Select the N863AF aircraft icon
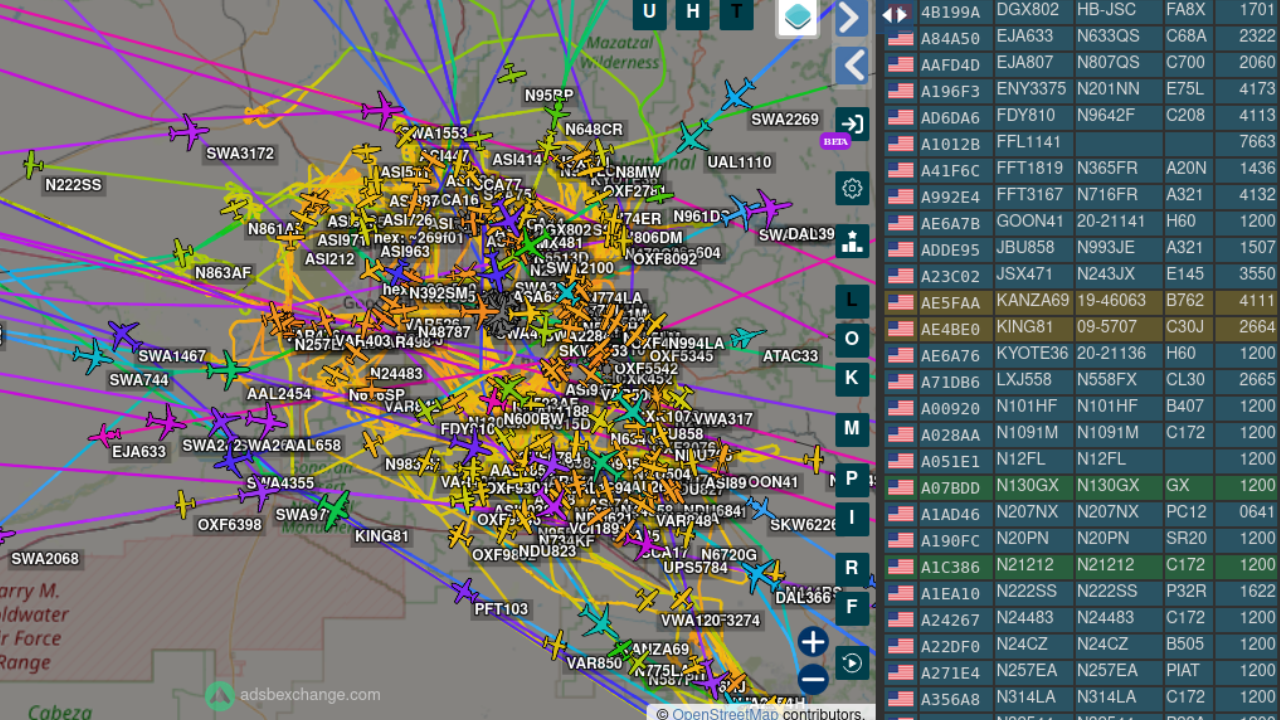The height and width of the screenshot is (720, 1280). tap(182, 253)
